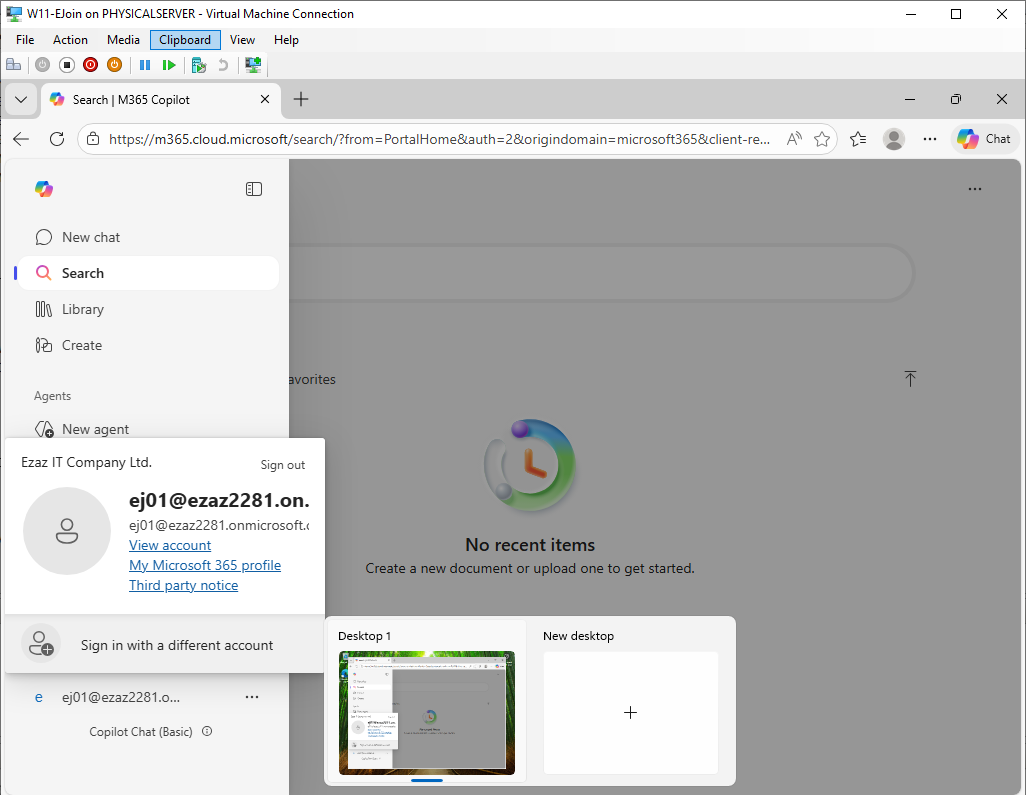Open the Media menu

[x=123, y=40]
